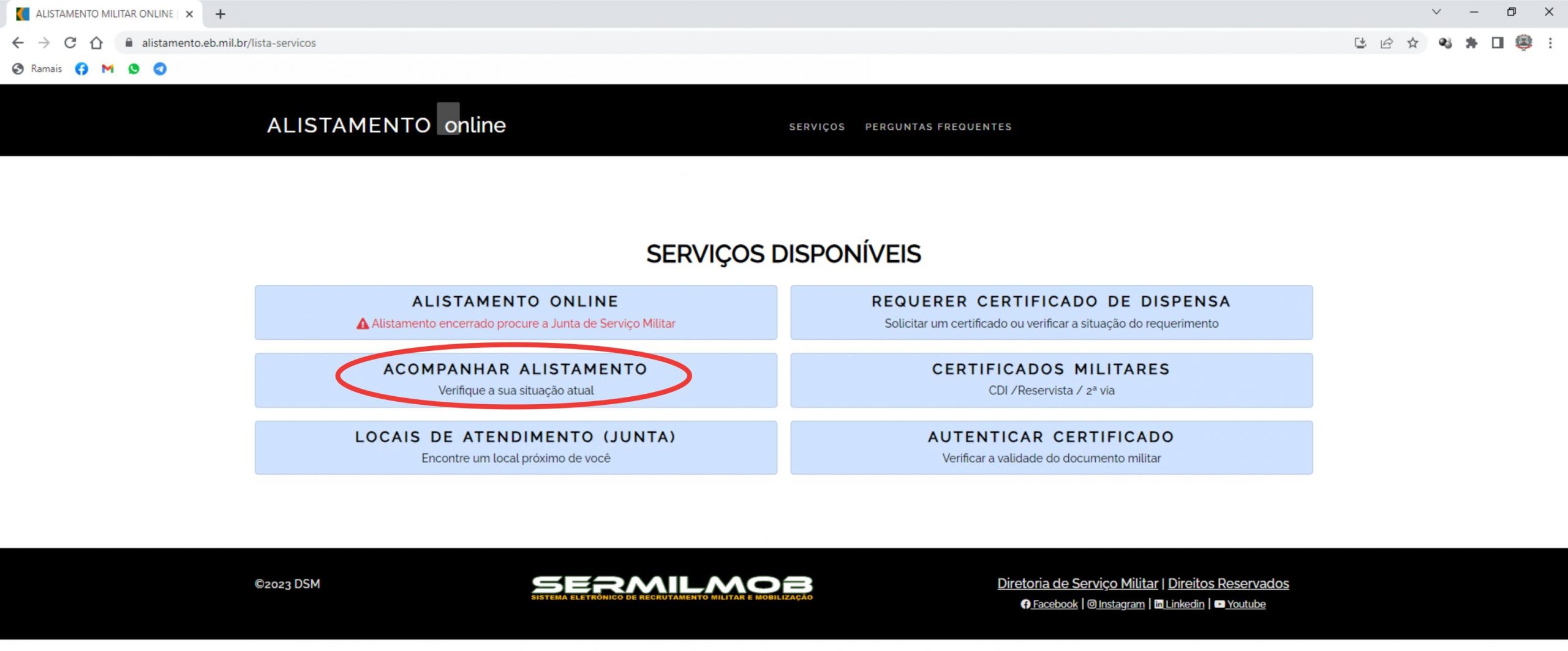
Task: Toggle the browser side panel
Action: click(x=1497, y=43)
